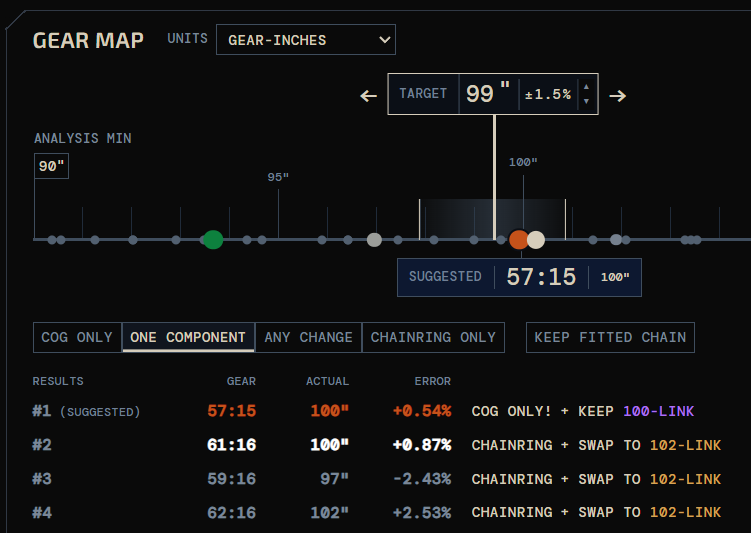The image size is (751, 533).
Task: Click 102-LINK label in row #2
Action: pyautogui.click(x=685, y=445)
